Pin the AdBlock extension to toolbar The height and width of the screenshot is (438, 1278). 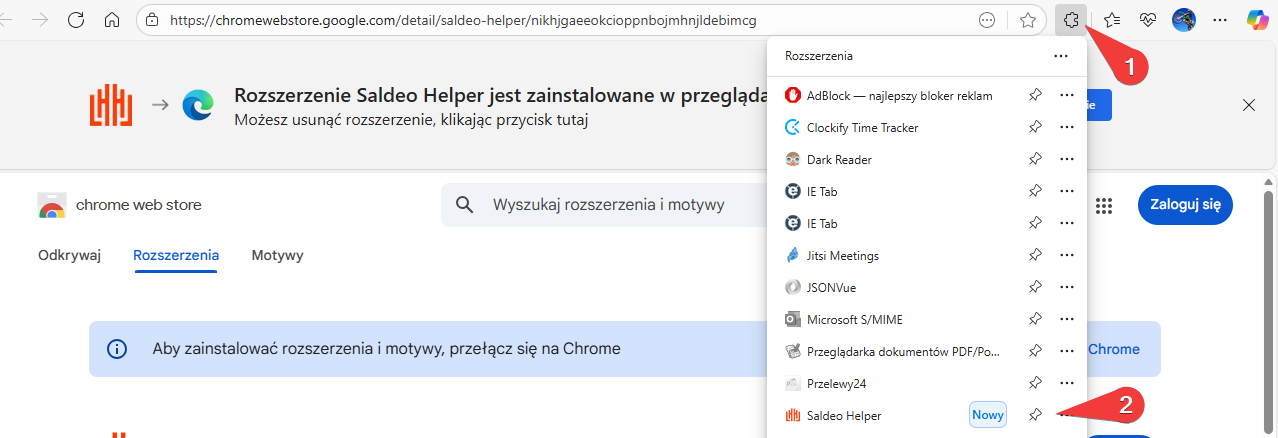(1035, 96)
